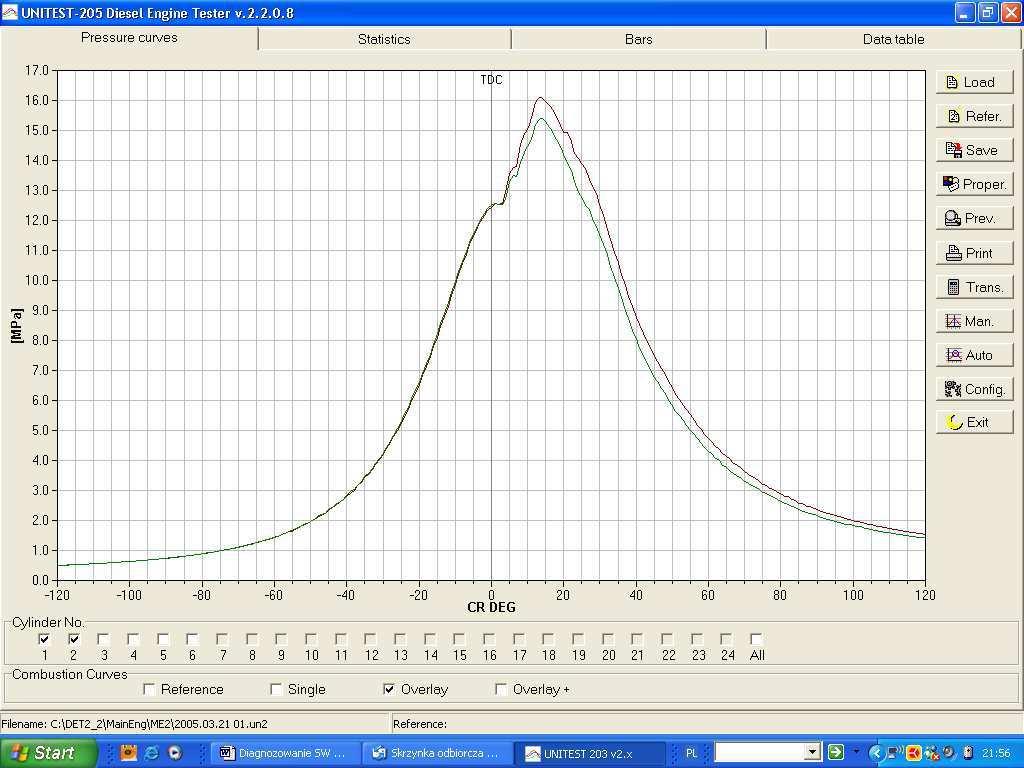Enable the Single combustion curve checkbox
The image size is (1024, 768).
tap(276, 689)
